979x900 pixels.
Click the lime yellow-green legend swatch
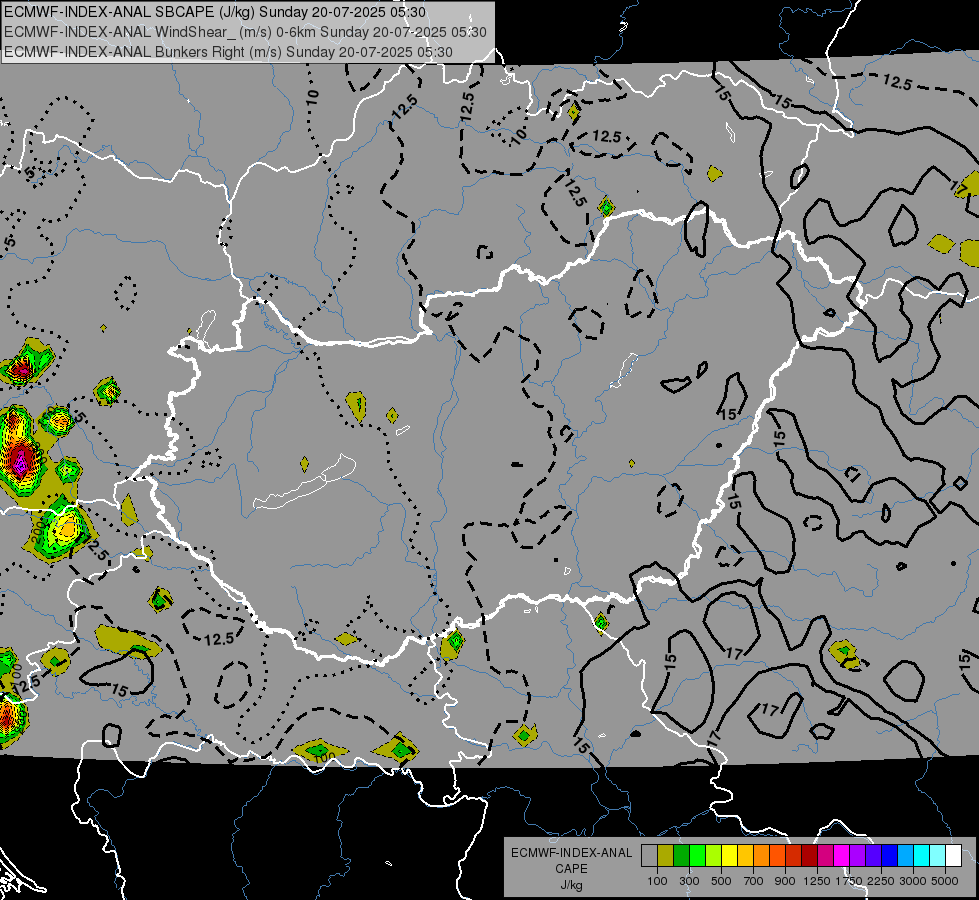click(x=713, y=855)
